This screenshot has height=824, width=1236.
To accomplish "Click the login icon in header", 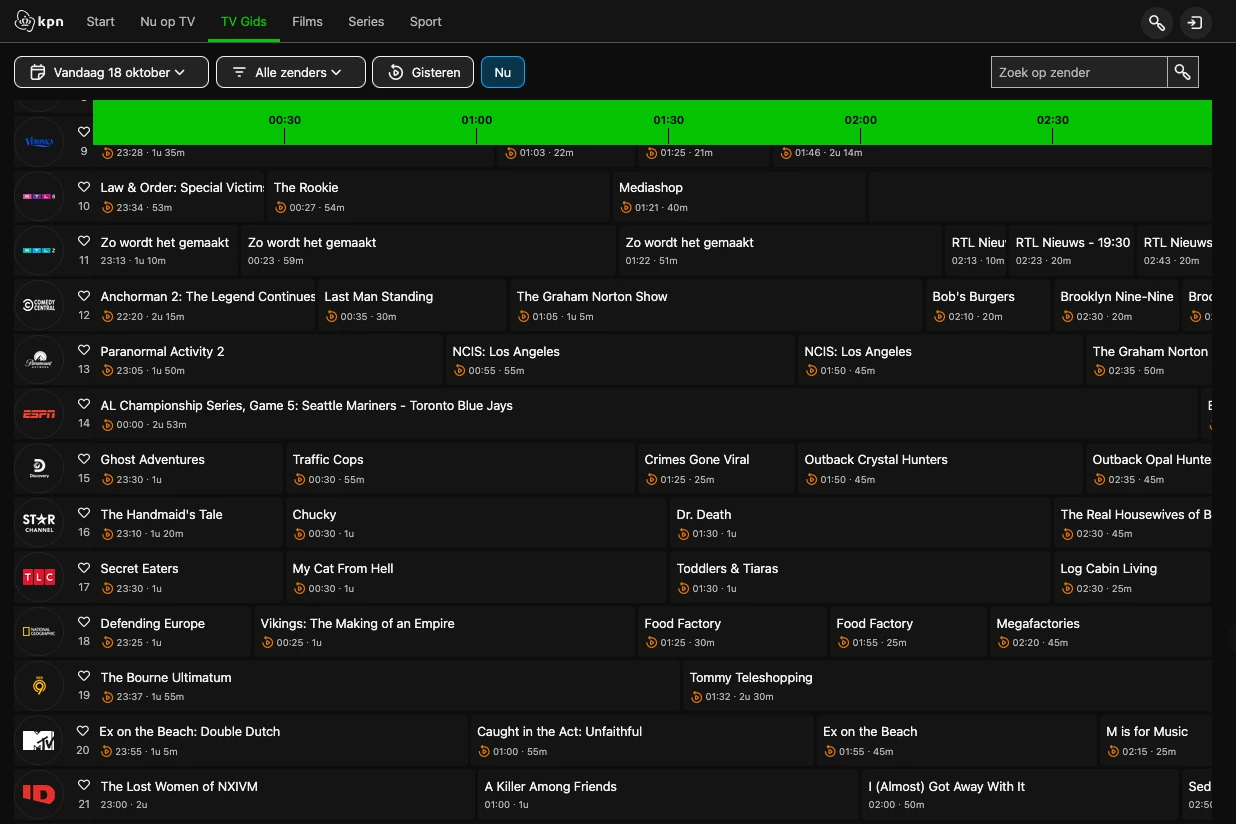I will (x=1194, y=22).
